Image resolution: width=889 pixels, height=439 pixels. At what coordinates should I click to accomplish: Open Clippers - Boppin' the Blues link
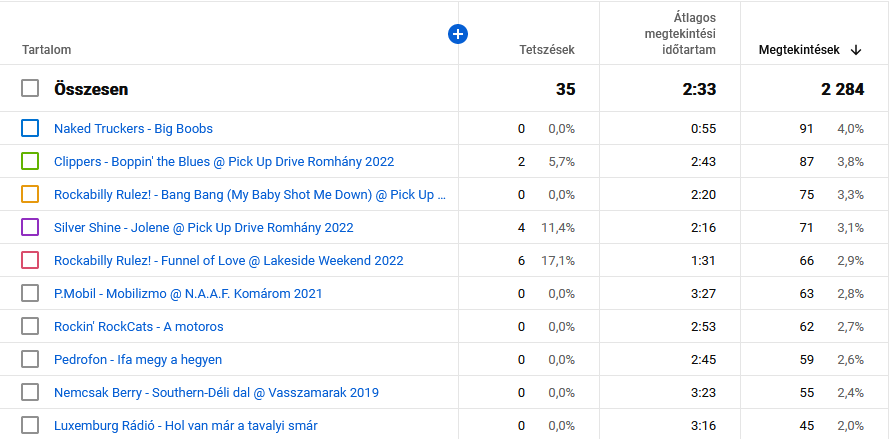coord(224,162)
